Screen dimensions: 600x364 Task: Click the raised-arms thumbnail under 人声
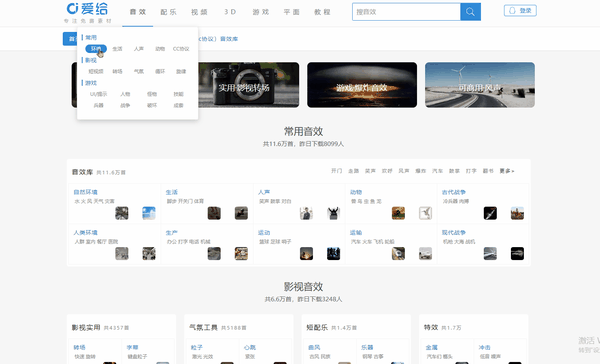(x=333, y=213)
